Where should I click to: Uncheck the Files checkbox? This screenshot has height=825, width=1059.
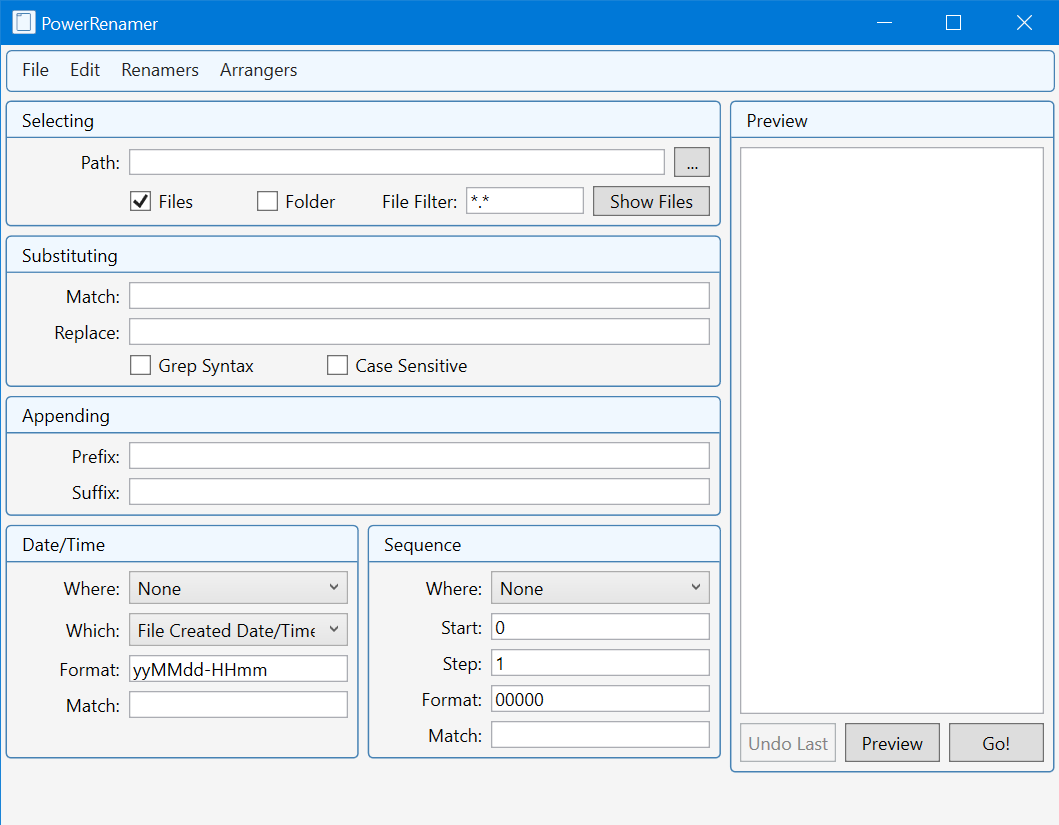140,201
